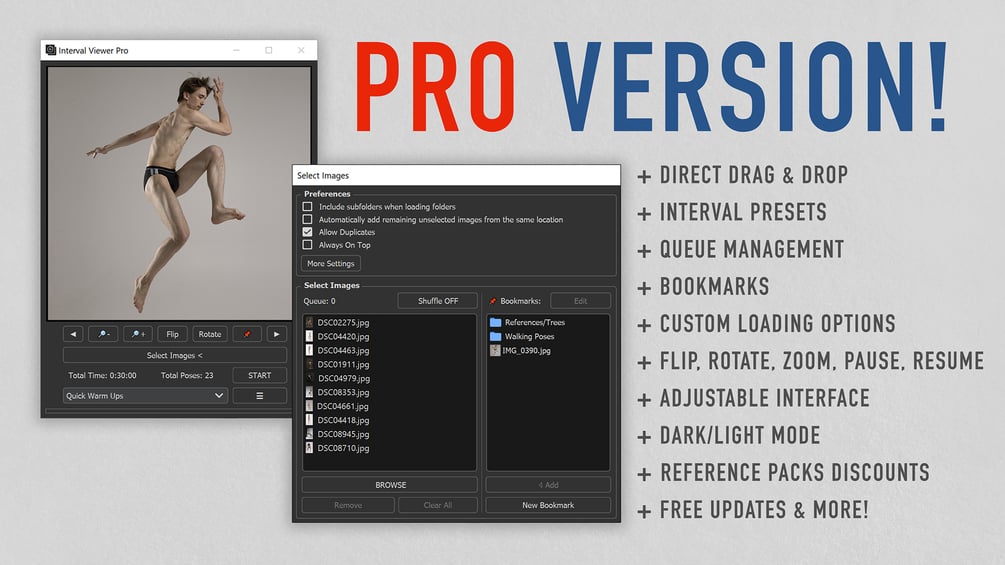Viewport: 1005px width, 565px height.
Task: Enable Include subfolders when loading folders
Action: click(x=308, y=206)
